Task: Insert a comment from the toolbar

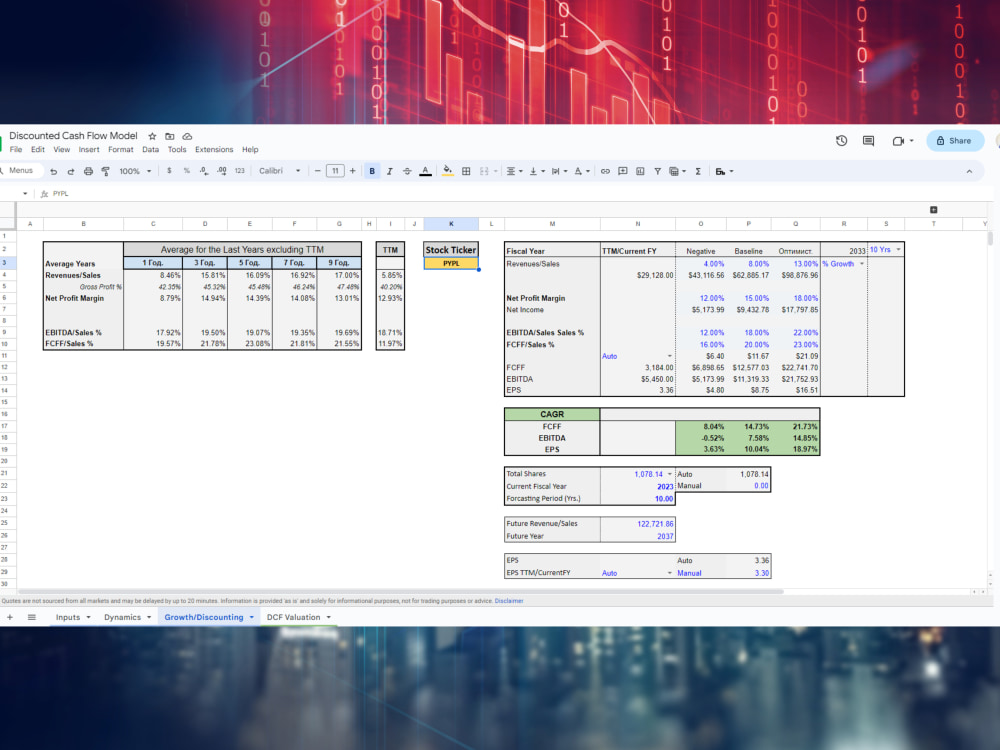Action: (x=622, y=171)
